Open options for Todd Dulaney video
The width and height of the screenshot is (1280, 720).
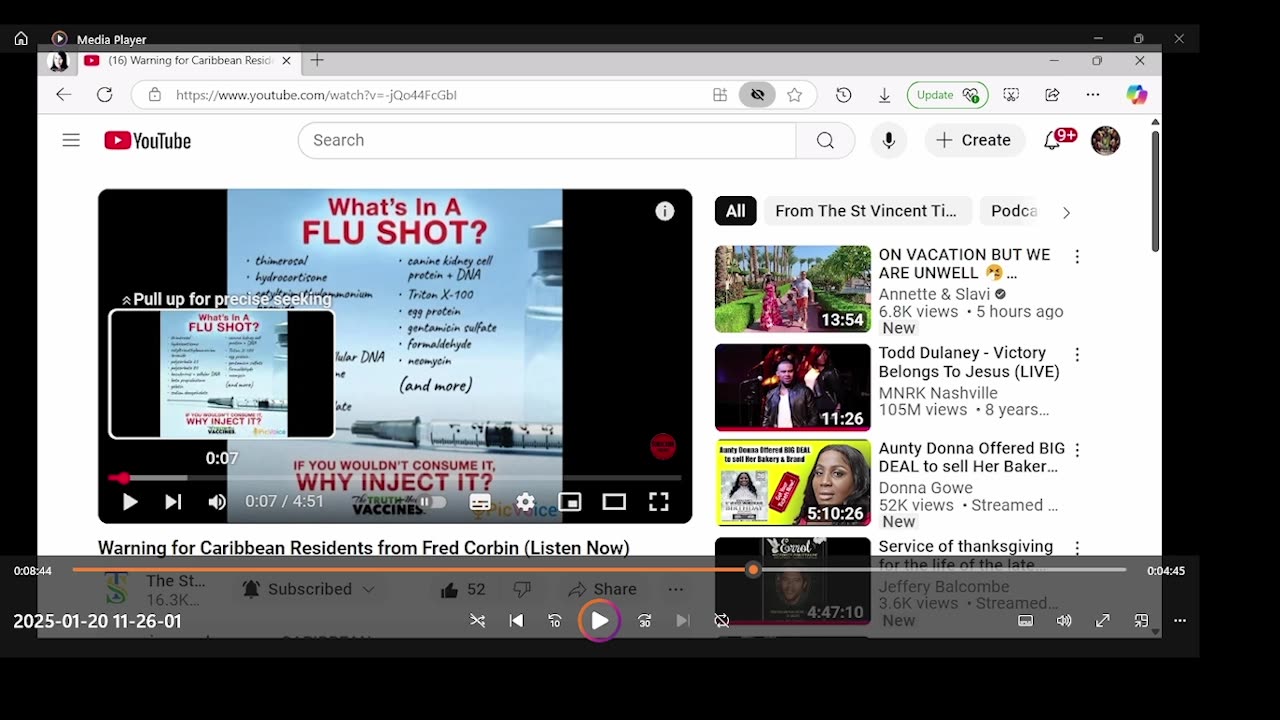pyautogui.click(x=1077, y=355)
